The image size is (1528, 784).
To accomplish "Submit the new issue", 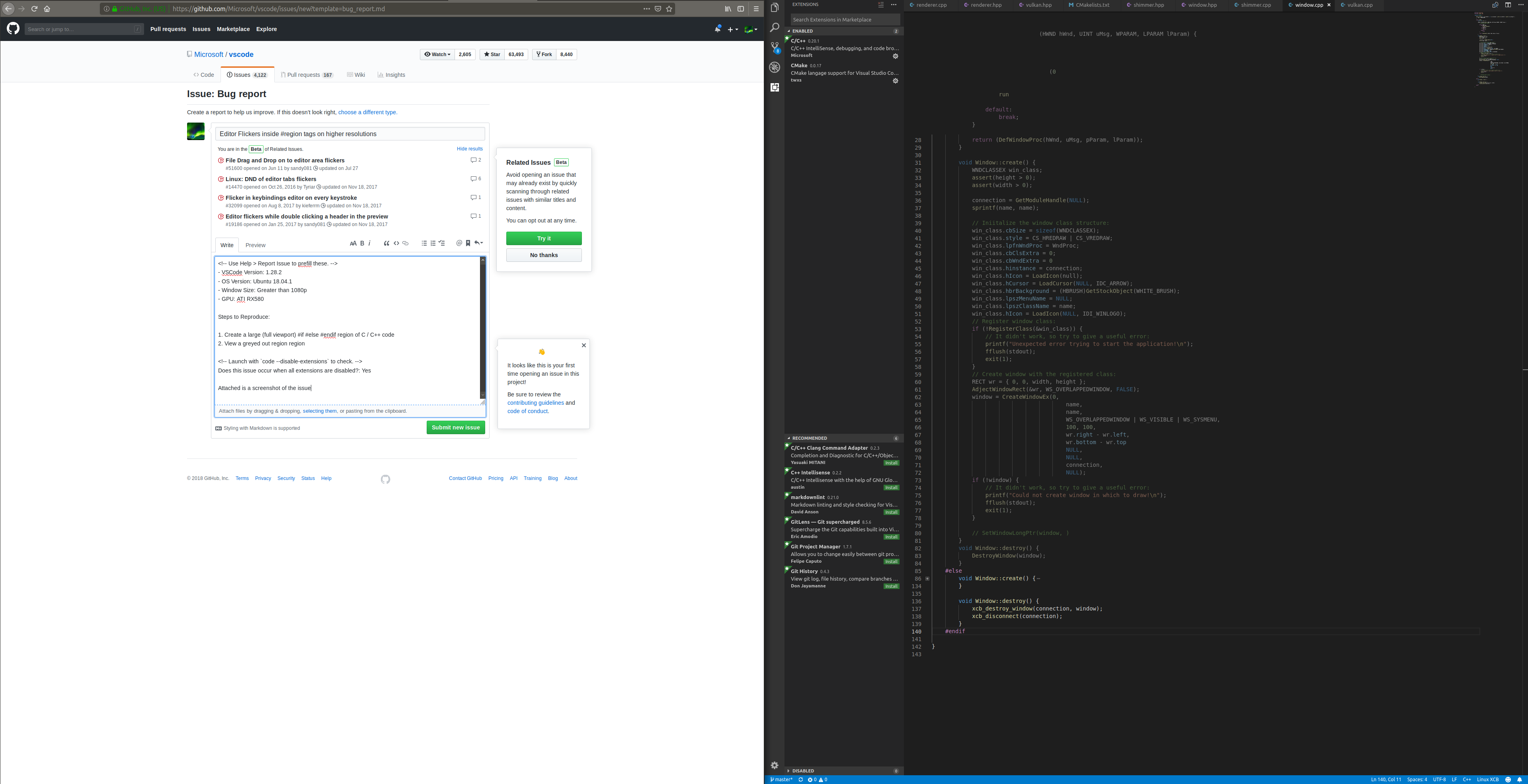I will [456, 427].
